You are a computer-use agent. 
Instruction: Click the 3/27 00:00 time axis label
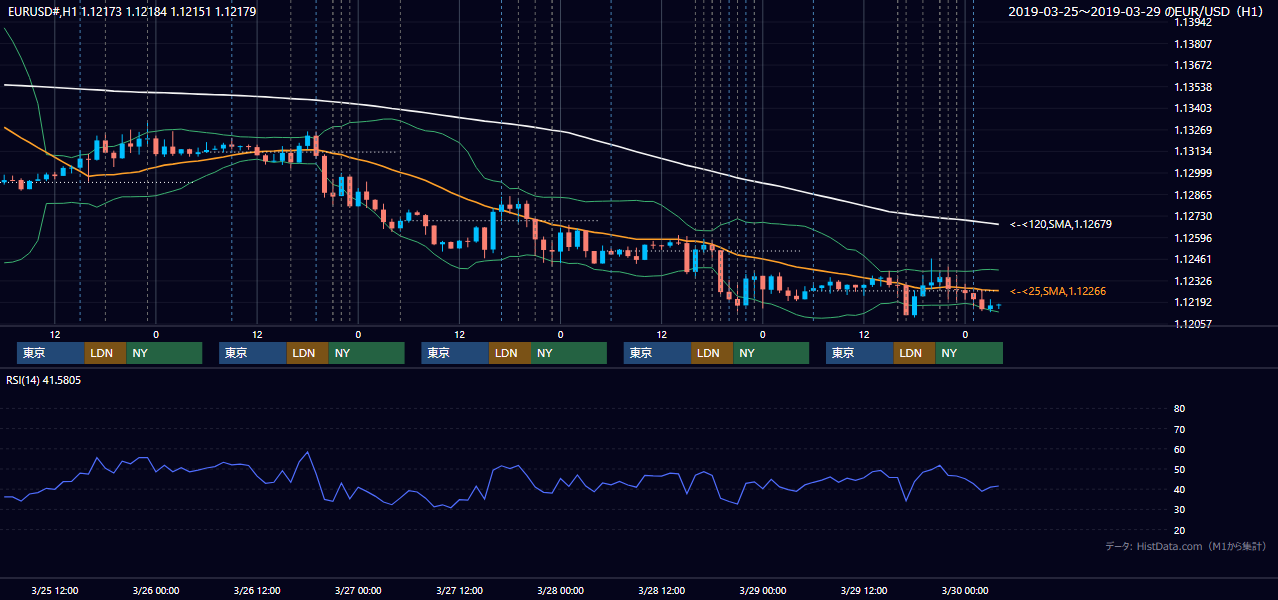coord(358,590)
